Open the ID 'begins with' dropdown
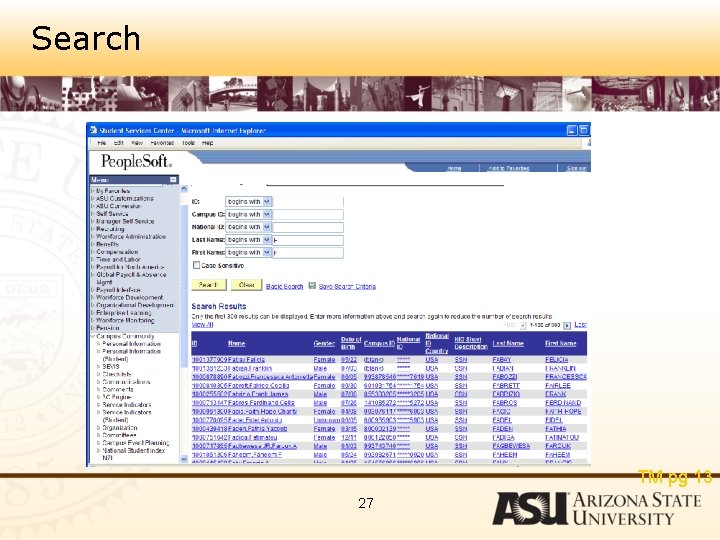The height and width of the screenshot is (540, 720). pyautogui.click(x=267, y=202)
